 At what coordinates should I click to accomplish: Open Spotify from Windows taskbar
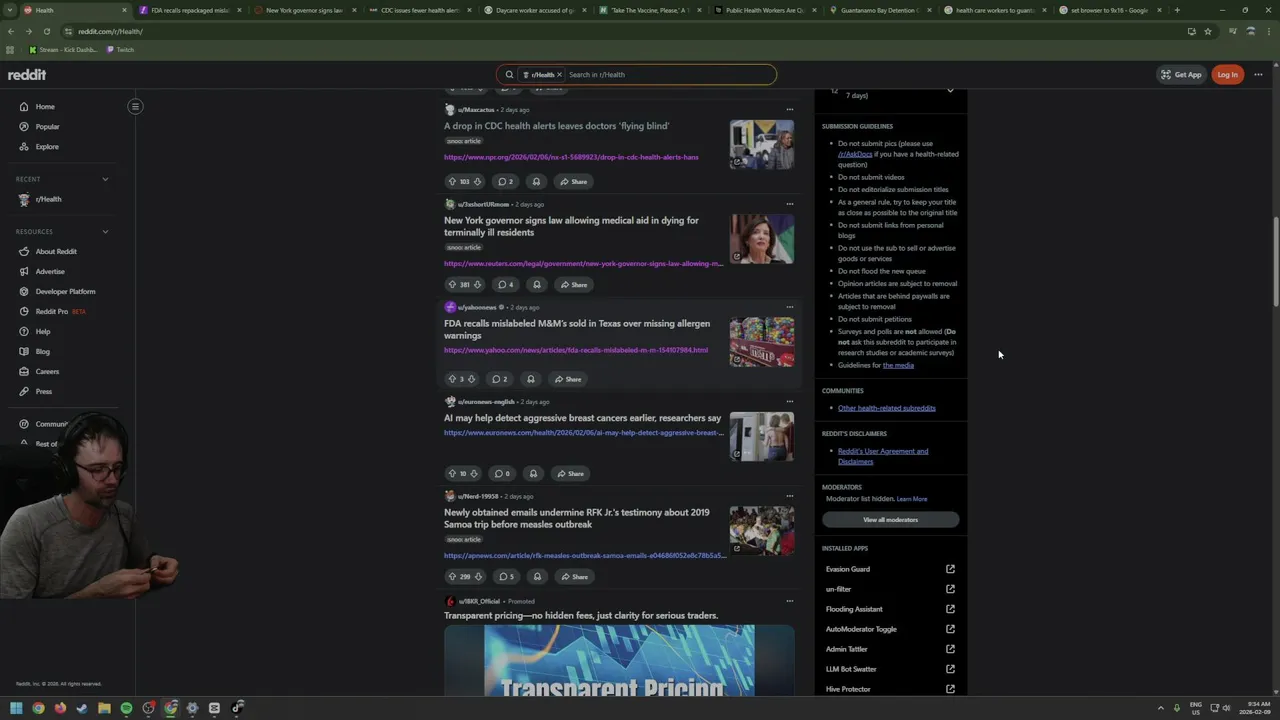pyautogui.click(x=126, y=708)
